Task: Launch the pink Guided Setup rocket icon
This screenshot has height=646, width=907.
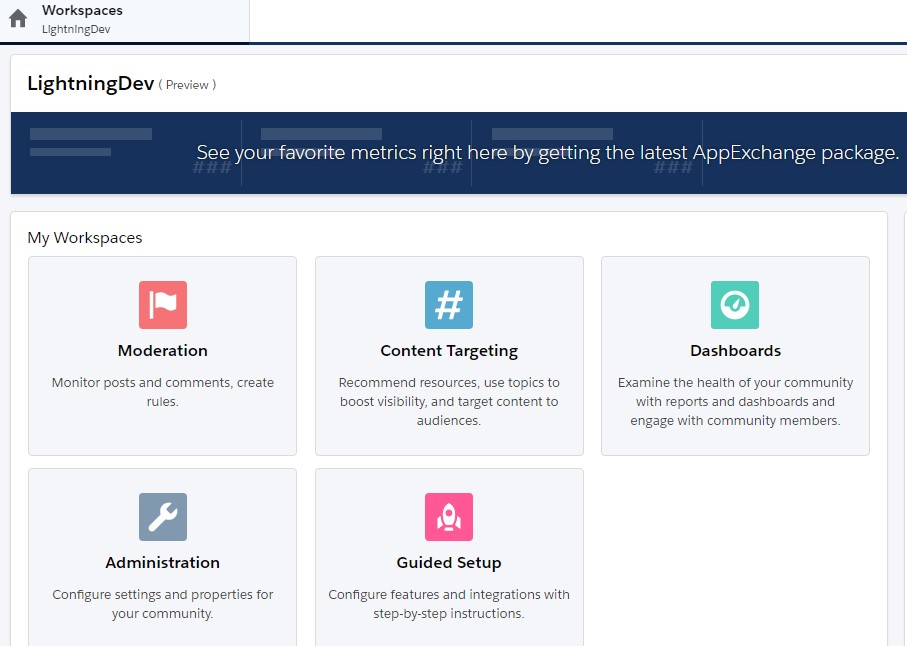Action: tap(449, 517)
